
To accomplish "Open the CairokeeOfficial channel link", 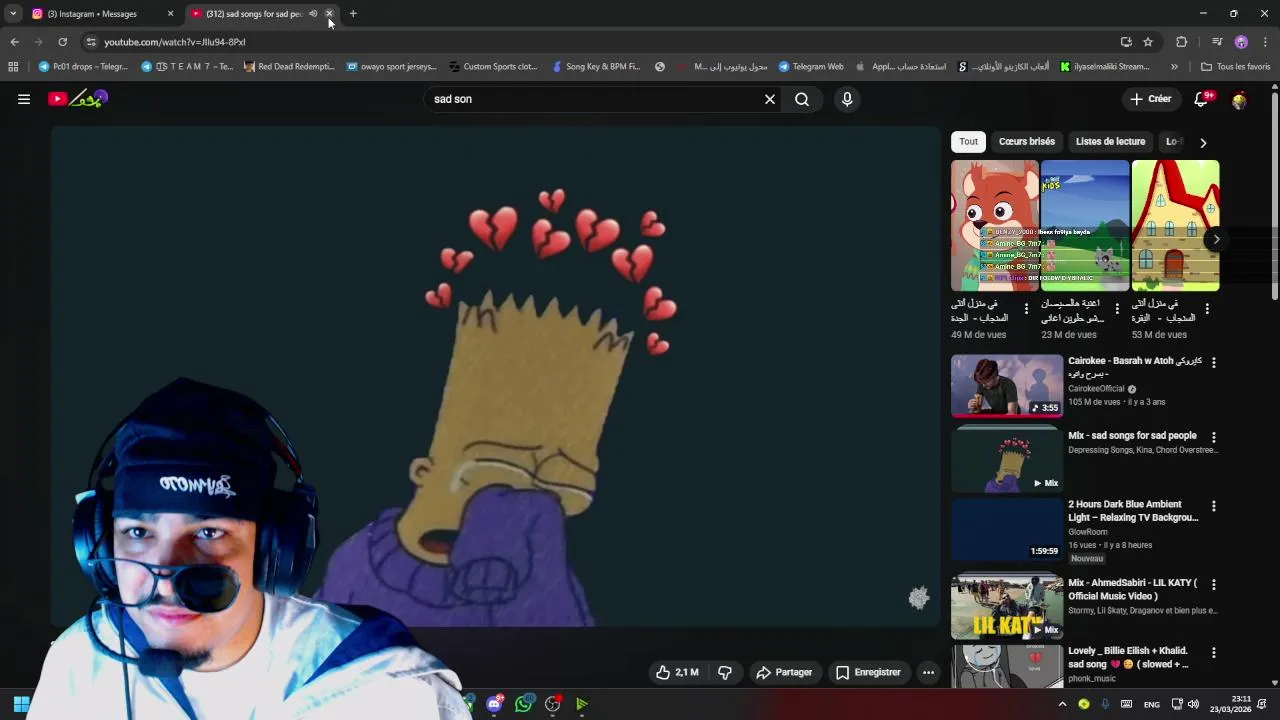I will click(1096, 389).
